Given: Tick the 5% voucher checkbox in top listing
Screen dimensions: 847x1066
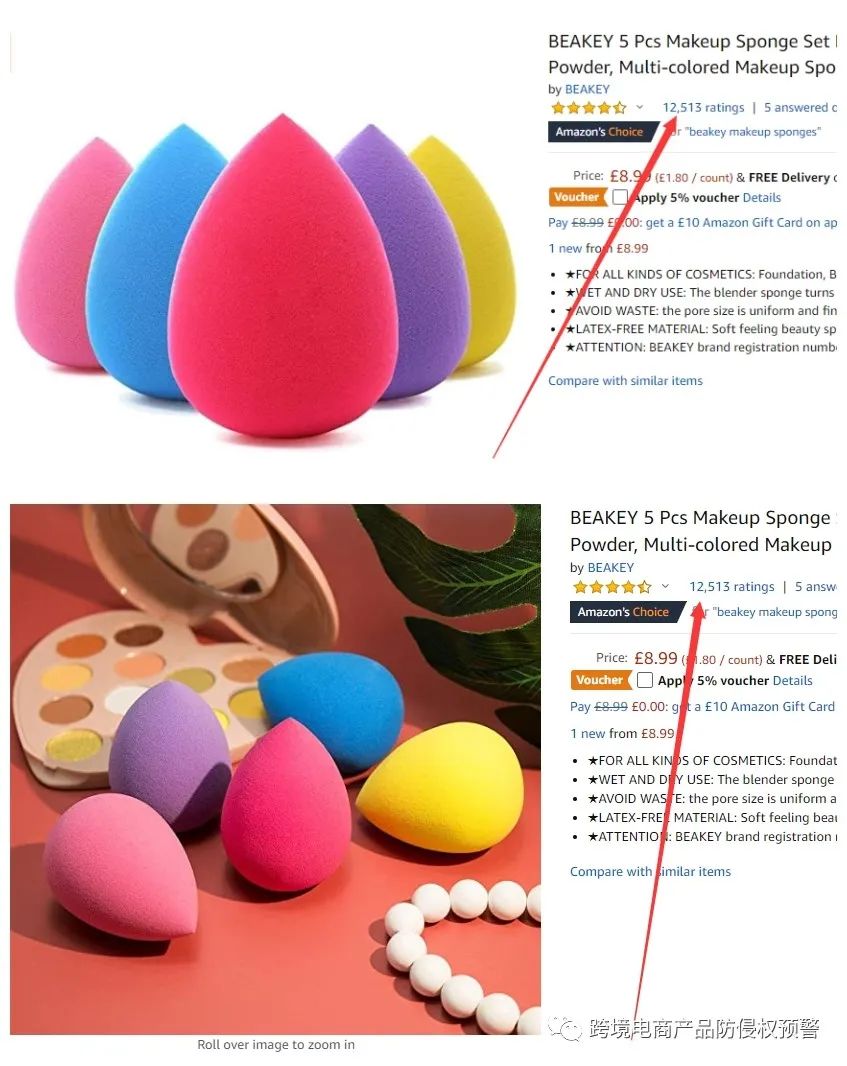Looking at the screenshot, I should (x=619, y=197).
